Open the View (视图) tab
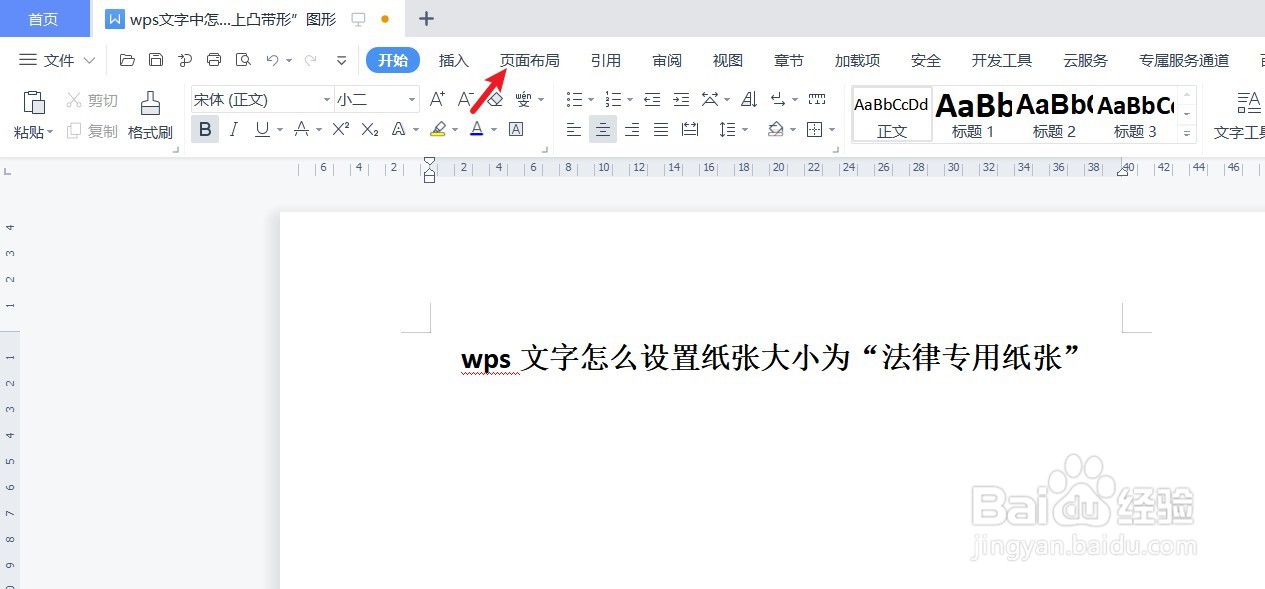This screenshot has width=1265, height=589. pyautogui.click(x=728, y=60)
